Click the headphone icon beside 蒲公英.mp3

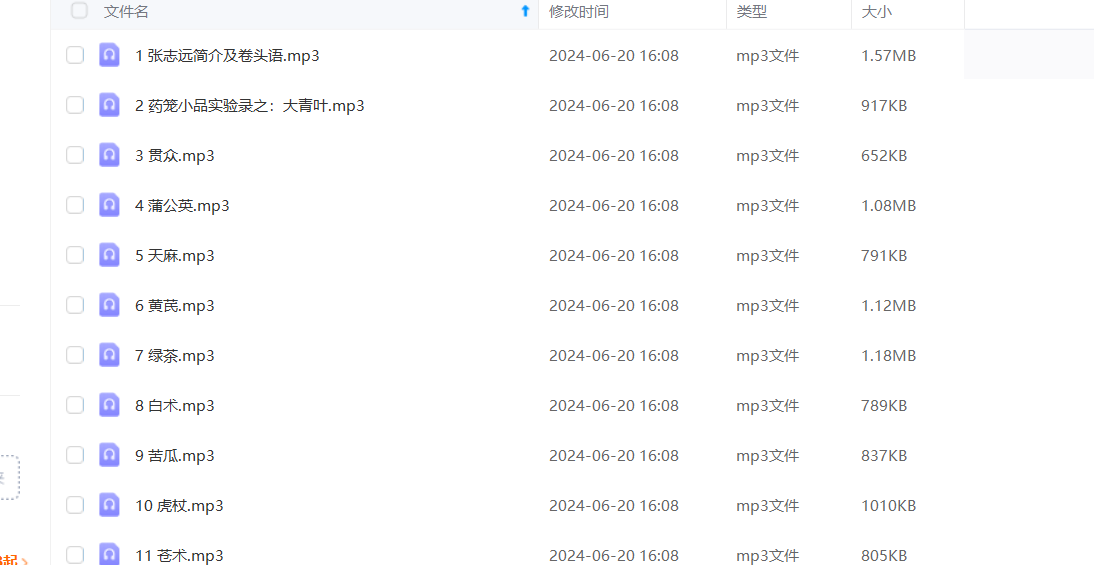point(109,205)
